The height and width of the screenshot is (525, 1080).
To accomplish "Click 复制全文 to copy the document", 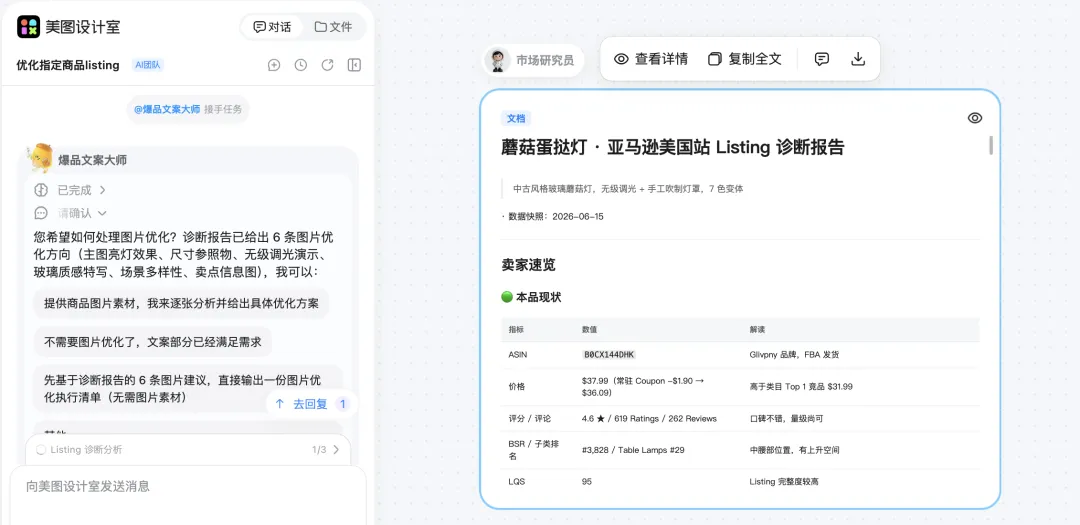I will pos(745,59).
